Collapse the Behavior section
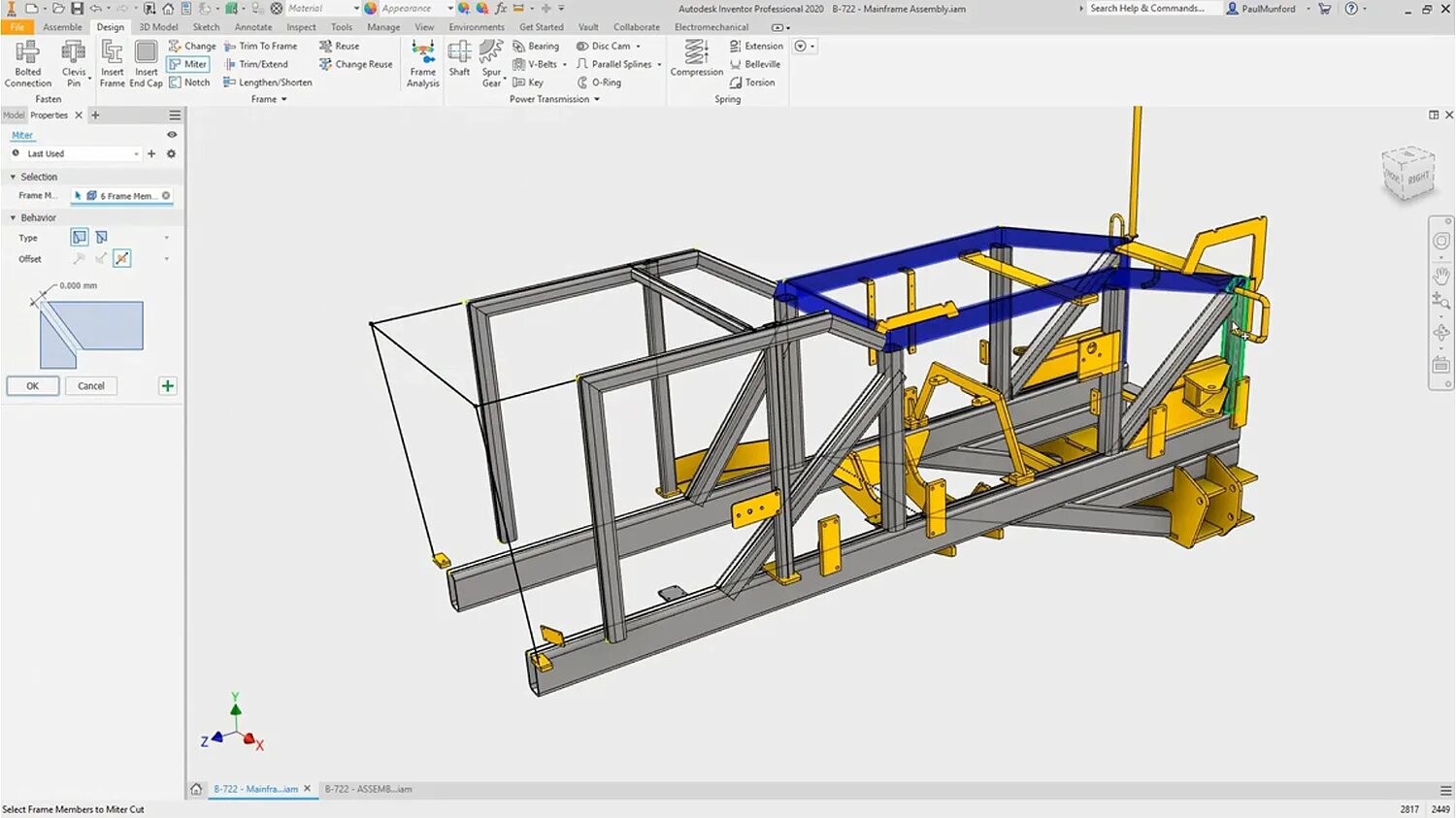 [x=14, y=217]
